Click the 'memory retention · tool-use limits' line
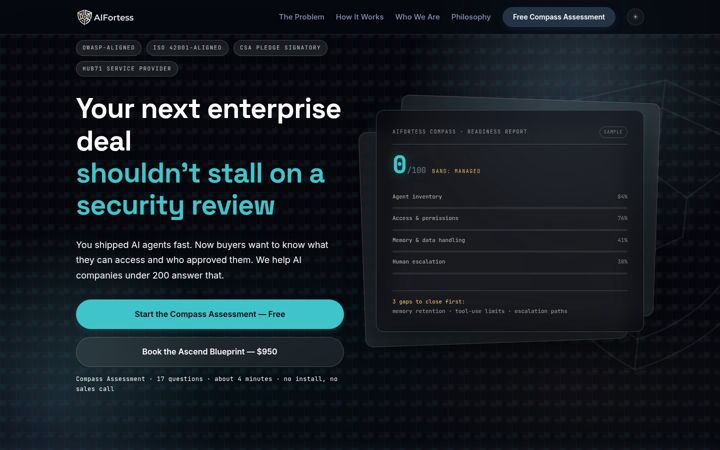Viewport: 720px width, 450px height. 479,311
